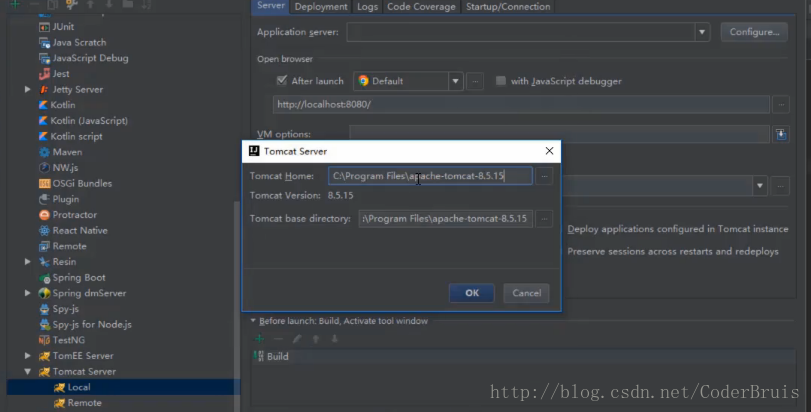The image size is (811, 412).
Task: Click the green plus under Before launch
Action: coord(260,339)
